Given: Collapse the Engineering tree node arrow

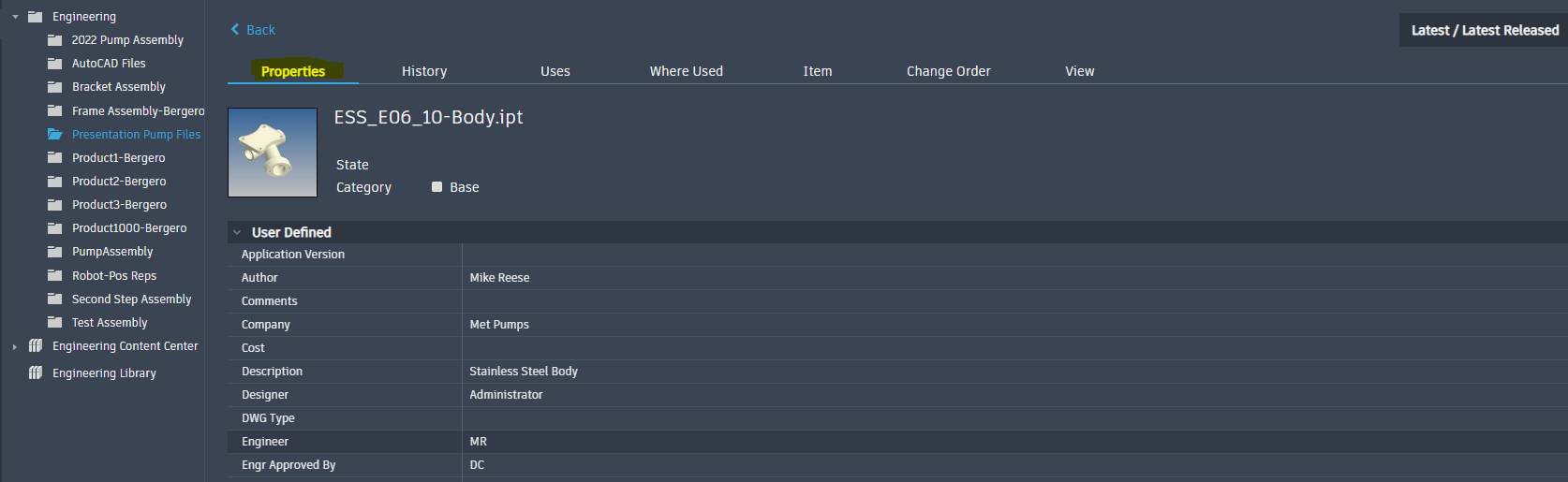Looking at the screenshot, I should point(15,17).
